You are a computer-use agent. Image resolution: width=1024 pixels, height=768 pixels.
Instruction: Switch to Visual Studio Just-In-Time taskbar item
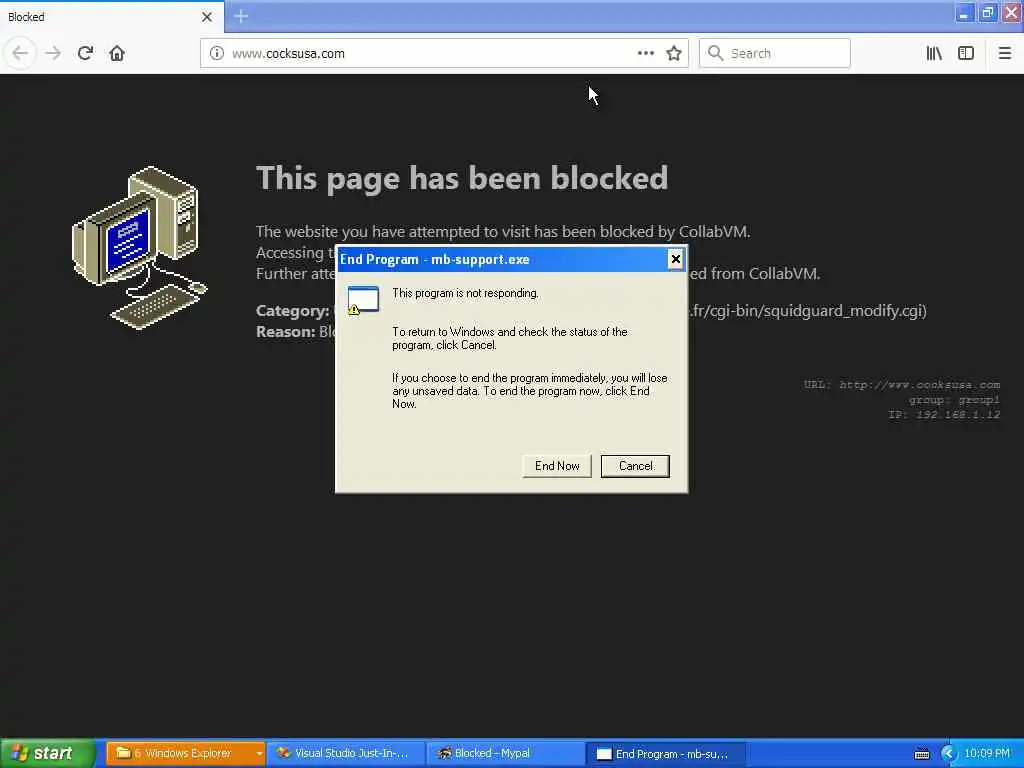[x=346, y=753]
